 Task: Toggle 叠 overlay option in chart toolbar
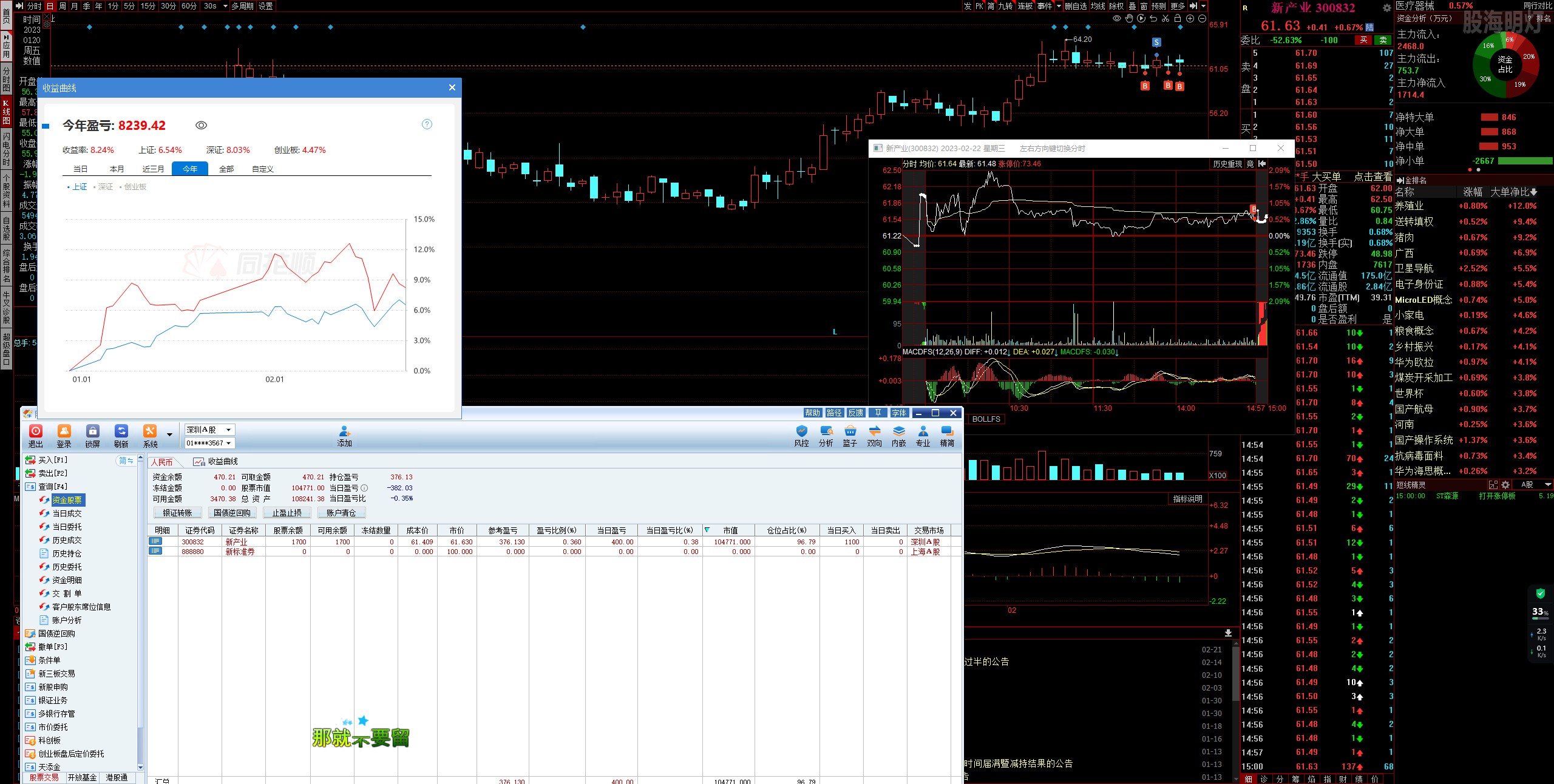click(x=1133, y=6)
